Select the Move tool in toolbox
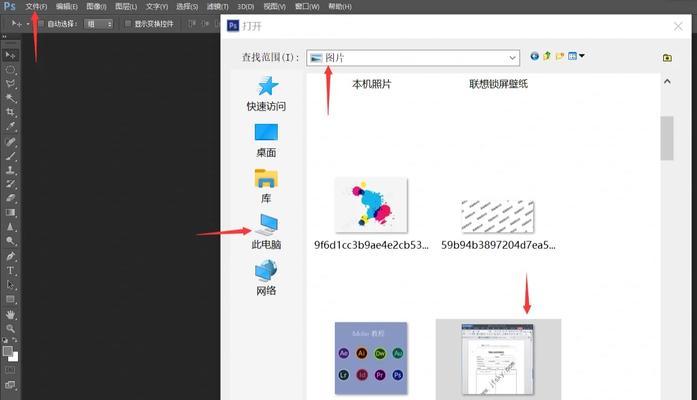Viewport: 697px width, 400px height. (x=10, y=55)
